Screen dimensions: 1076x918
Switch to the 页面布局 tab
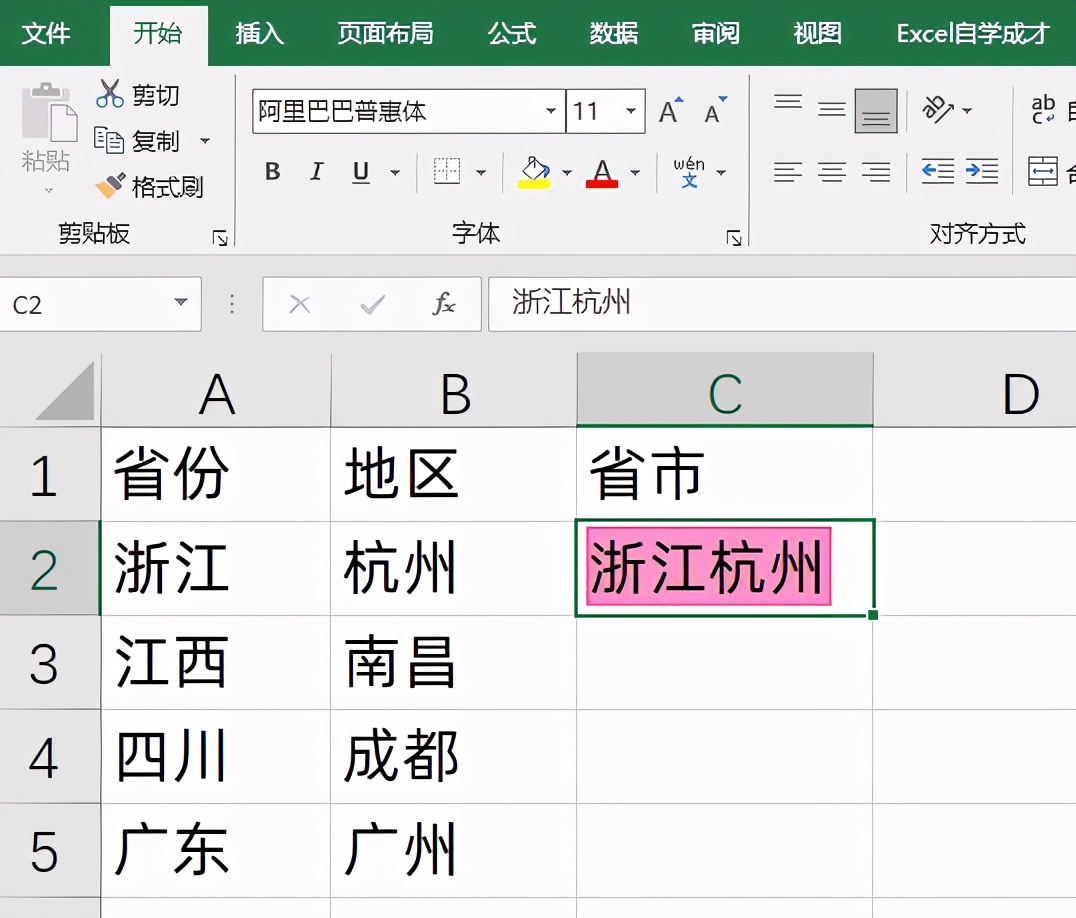pyautogui.click(x=386, y=33)
